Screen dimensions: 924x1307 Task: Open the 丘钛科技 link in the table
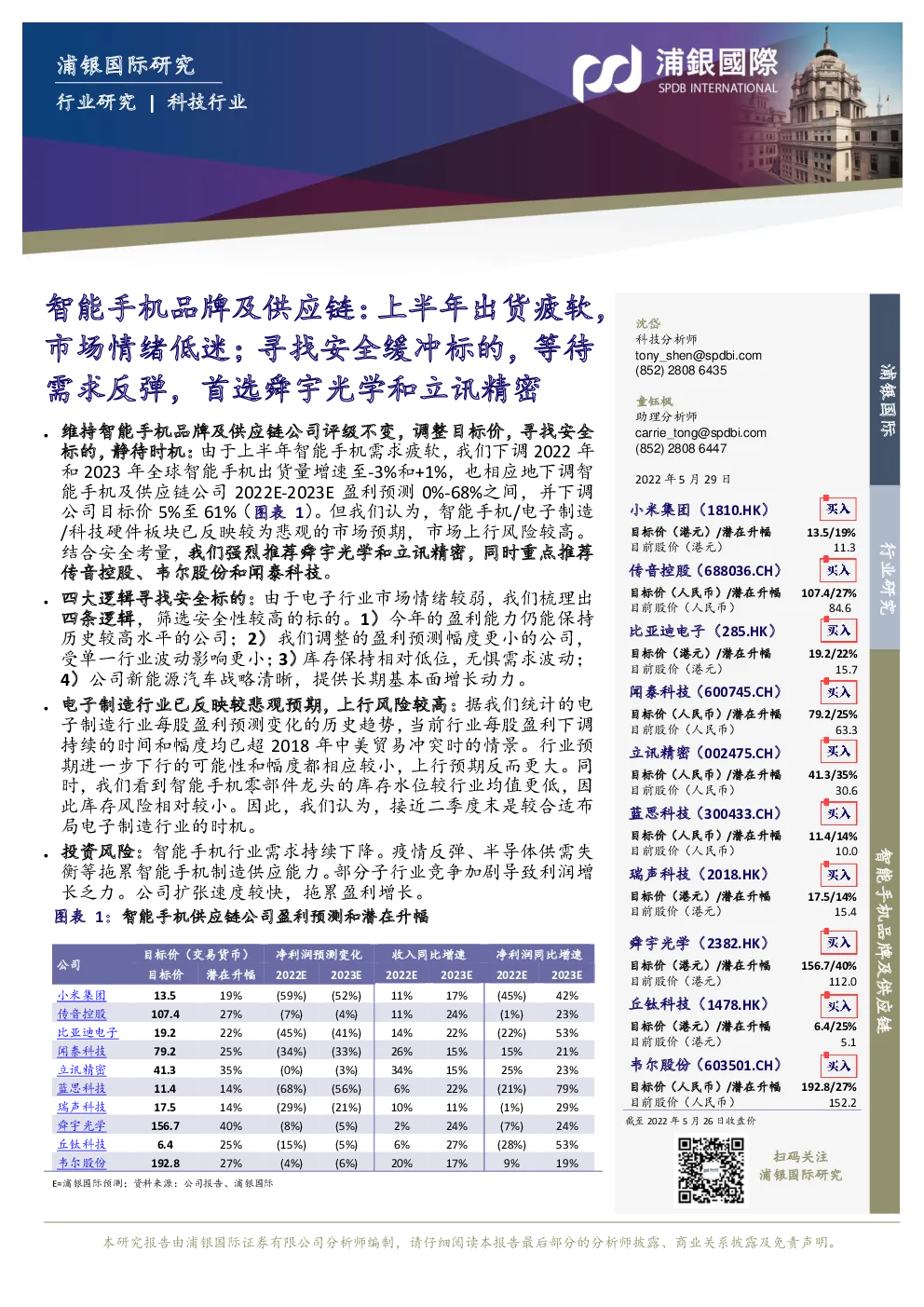pyautogui.click(x=81, y=1145)
